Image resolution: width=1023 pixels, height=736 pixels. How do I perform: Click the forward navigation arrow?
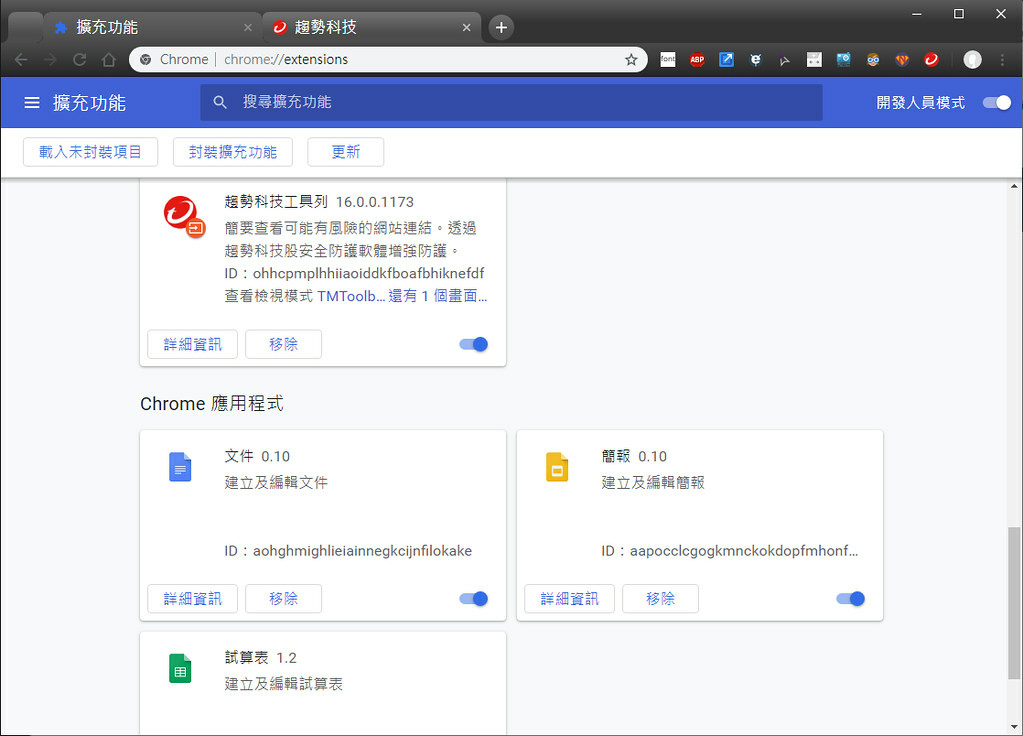(50, 59)
